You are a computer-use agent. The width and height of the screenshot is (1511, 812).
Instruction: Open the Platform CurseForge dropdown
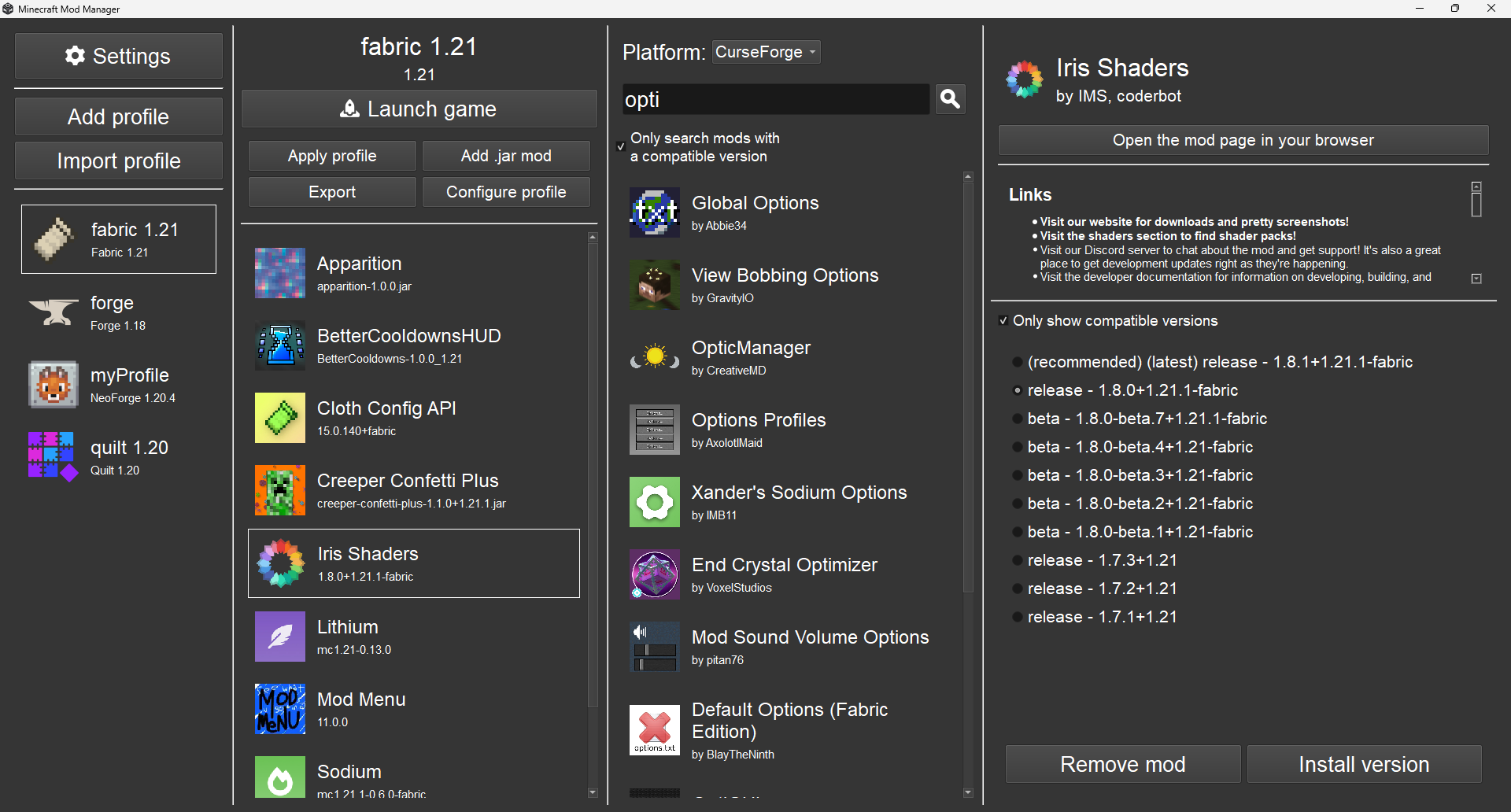pyautogui.click(x=766, y=52)
